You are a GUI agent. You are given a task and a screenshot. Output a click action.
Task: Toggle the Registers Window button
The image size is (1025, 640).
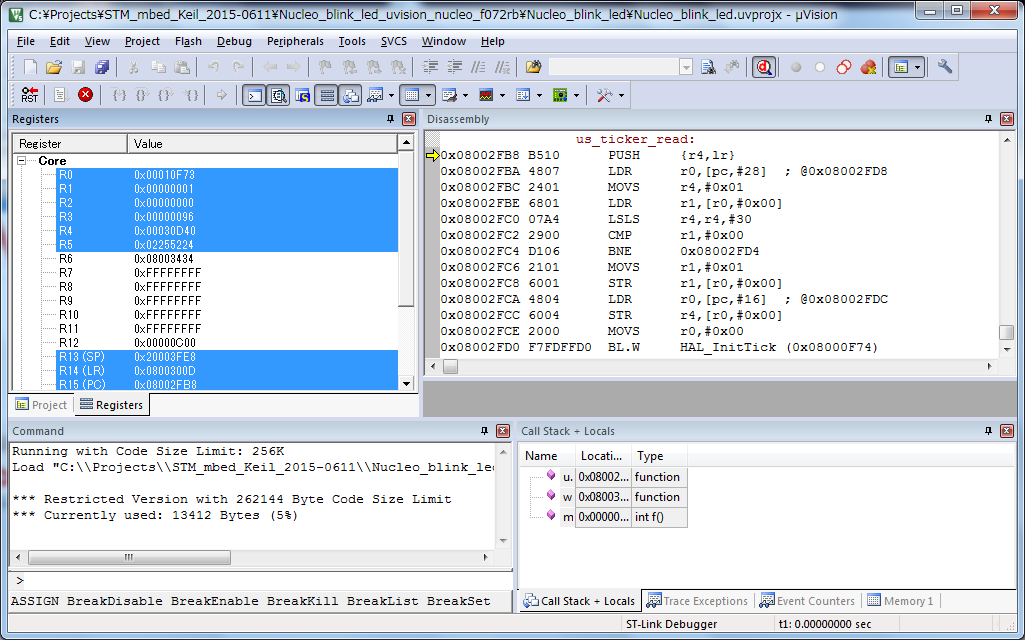326,95
